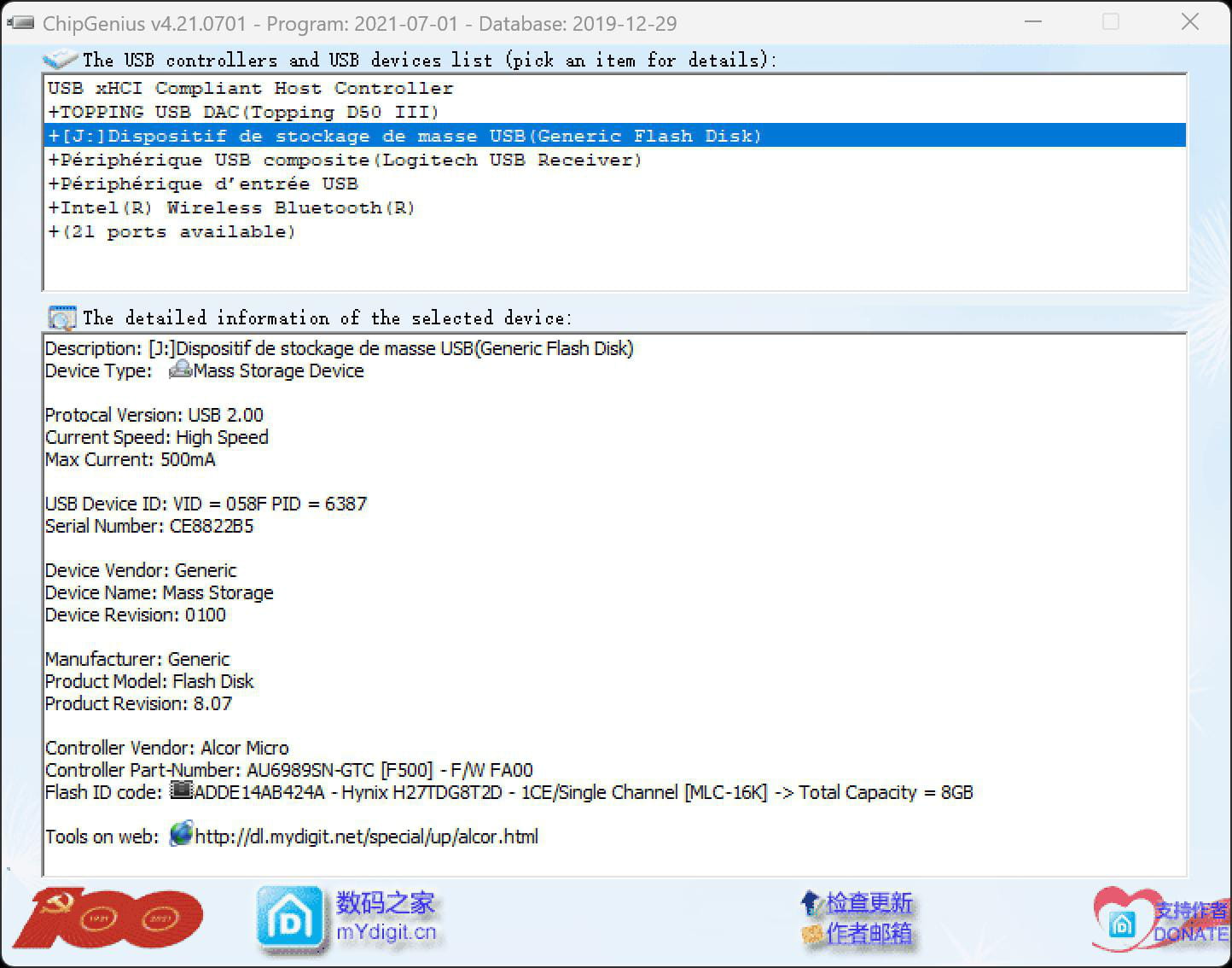Open the alcor.html tools web link
The height and width of the screenshot is (968, 1232).
pos(366,837)
